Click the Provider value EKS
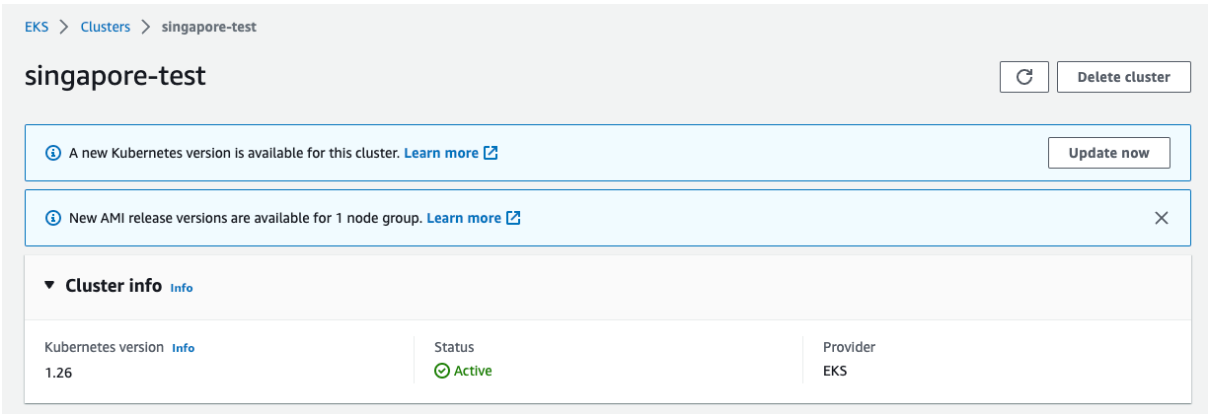 [835, 371]
